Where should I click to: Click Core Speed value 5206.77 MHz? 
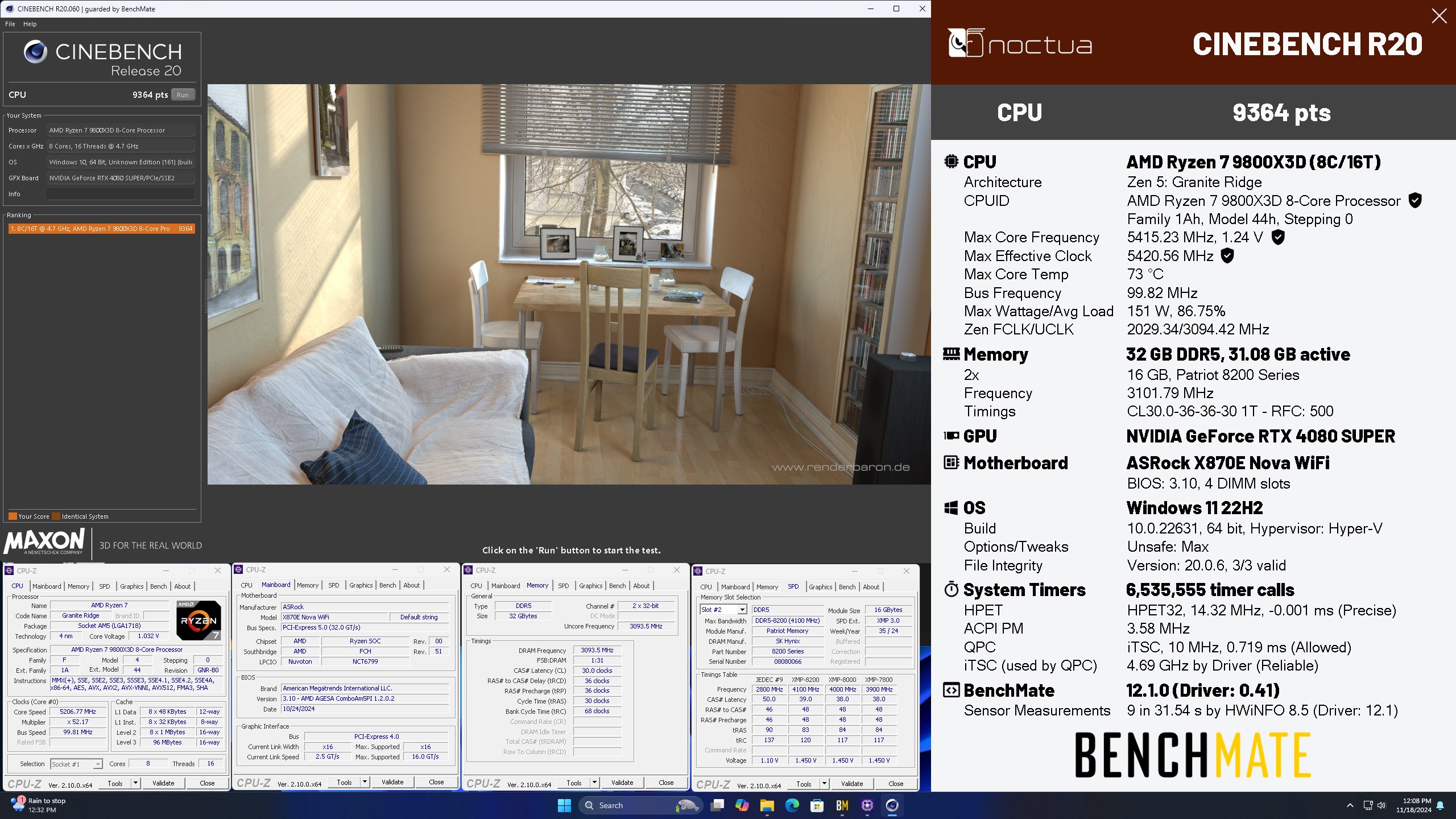click(78, 712)
